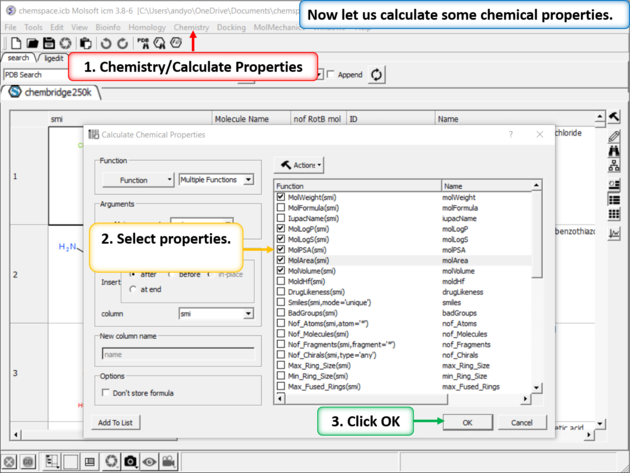Viewport: 630px width, 473px height.
Task: Click the new document toolbar icon
Action: pos(15,44)
